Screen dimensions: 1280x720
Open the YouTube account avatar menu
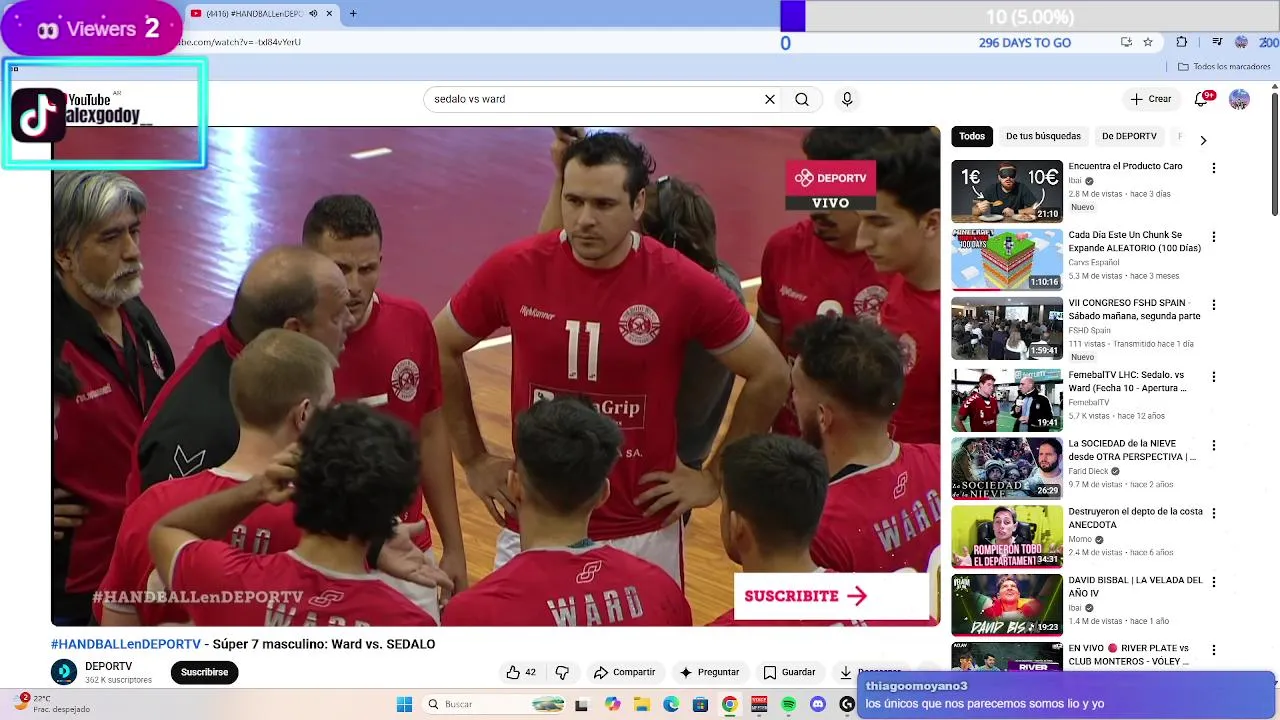[1239, 99]
